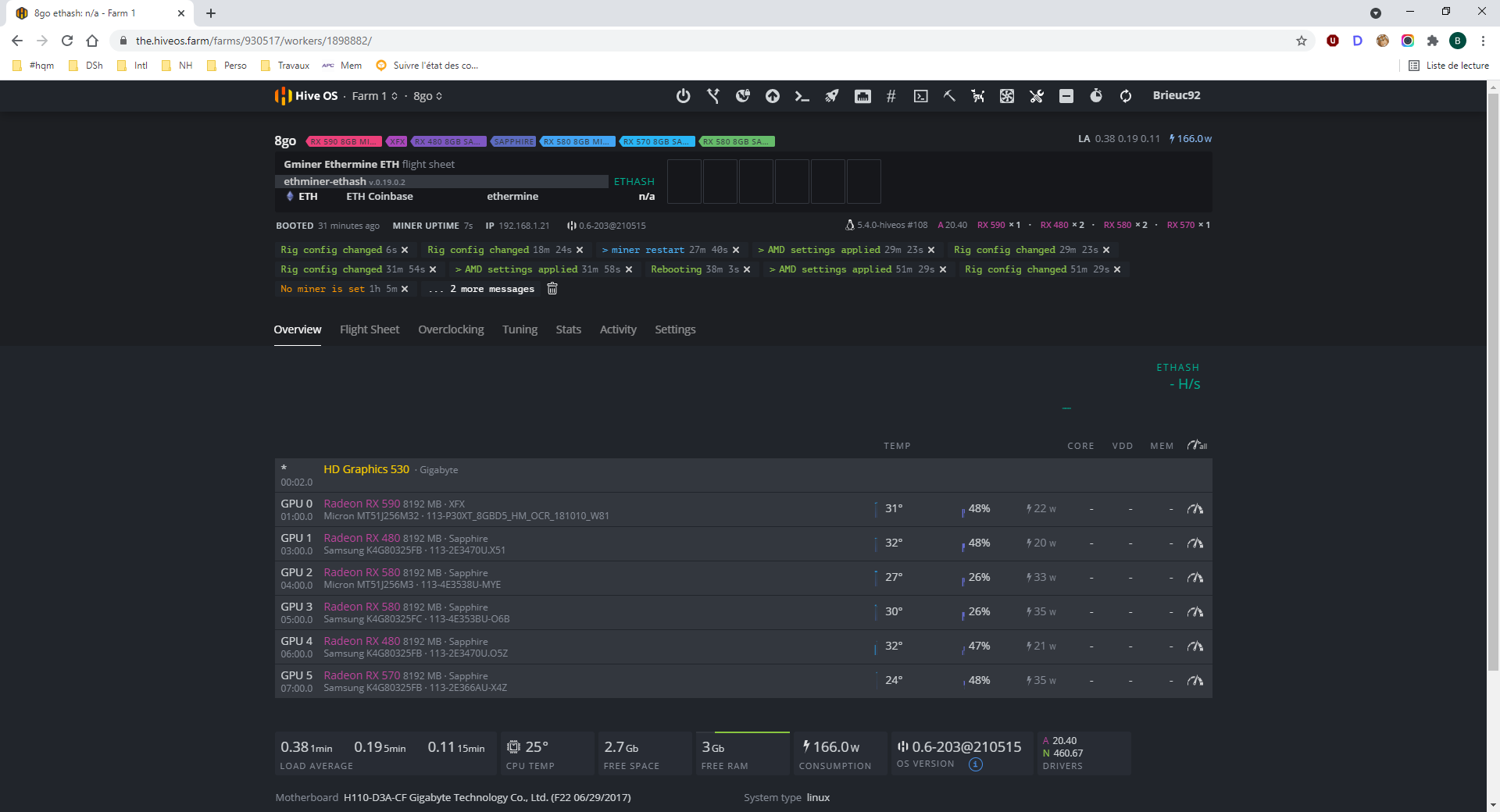Click the XFX tag
The image size is (1500, 812).
[x=398, y=141]
